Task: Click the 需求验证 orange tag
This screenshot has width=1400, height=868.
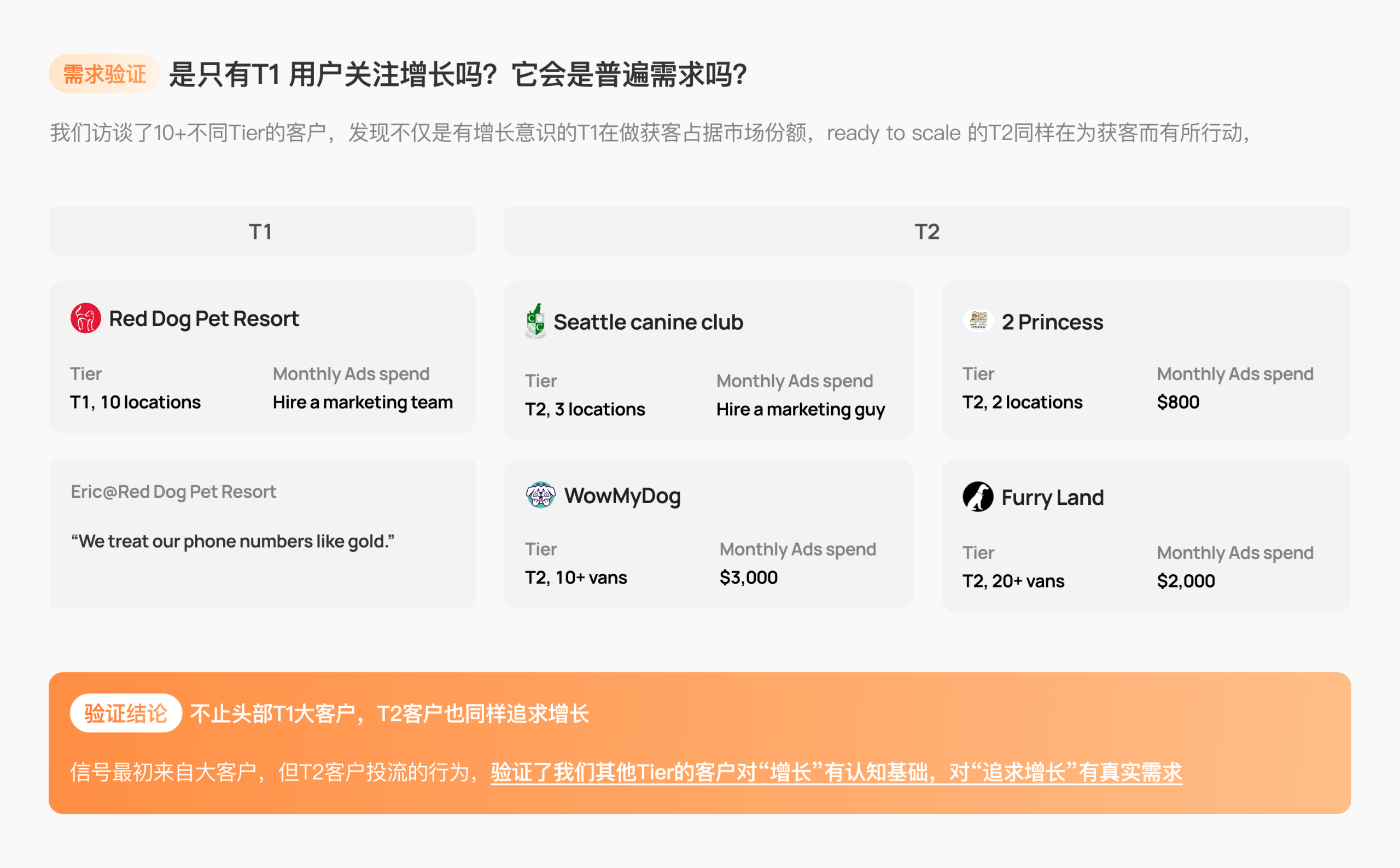Action: pos(104,74)
